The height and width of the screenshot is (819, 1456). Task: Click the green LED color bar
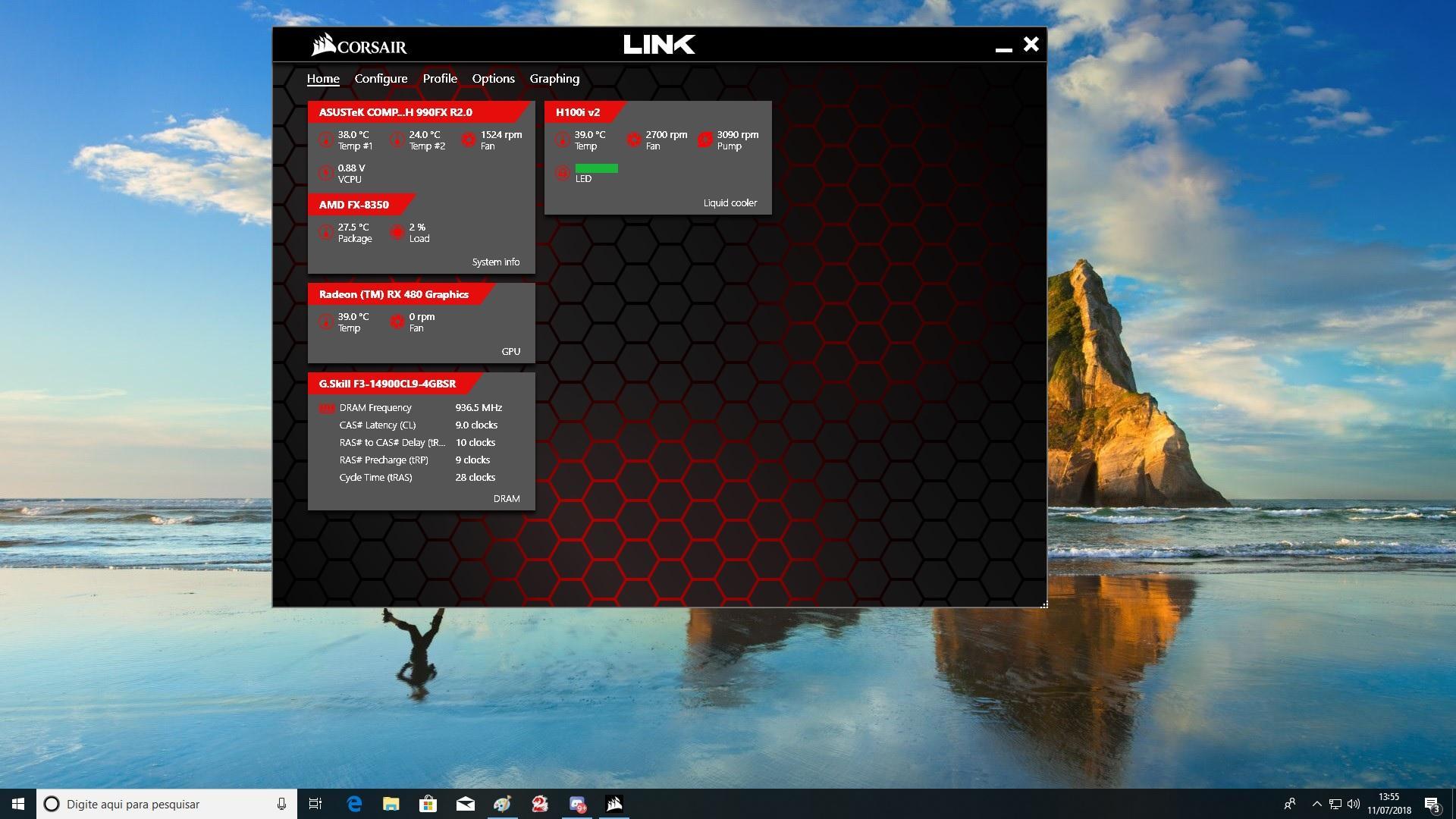(597, 168)
